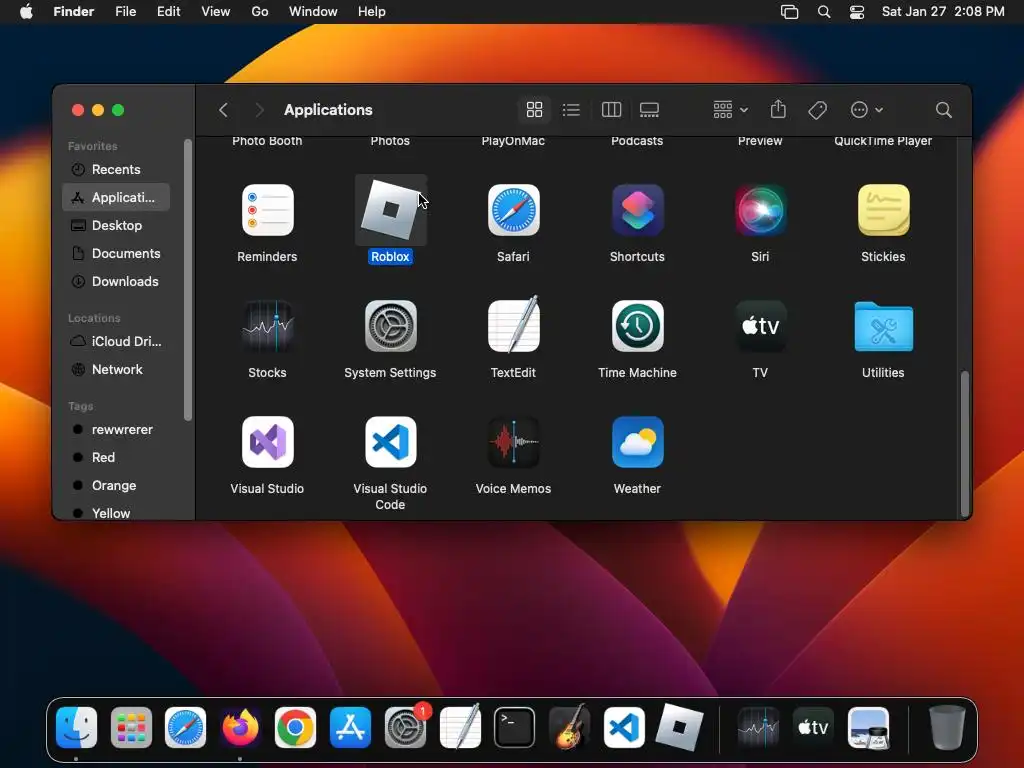1024x768 pixels.
Task: Open the TV app in Applications
Action: pos(760,326)
